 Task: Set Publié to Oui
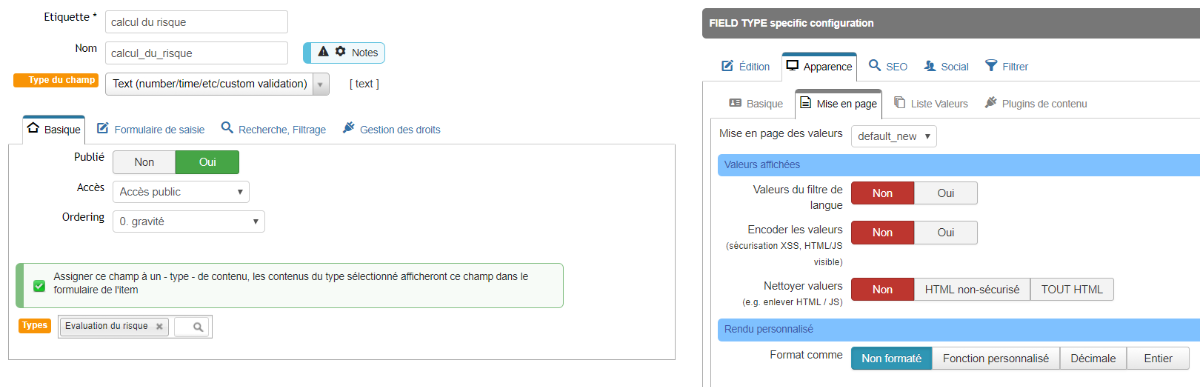click(207, 162)
